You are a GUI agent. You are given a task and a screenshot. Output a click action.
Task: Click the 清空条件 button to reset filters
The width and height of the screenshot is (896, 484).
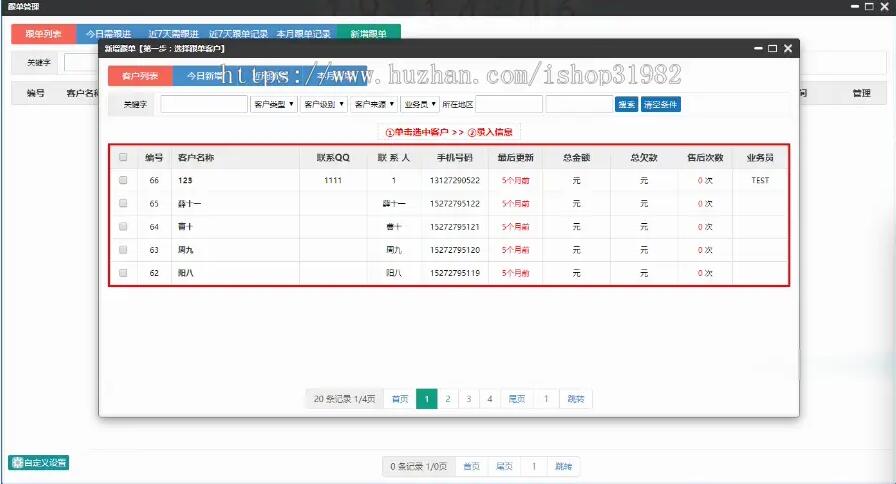660,104
